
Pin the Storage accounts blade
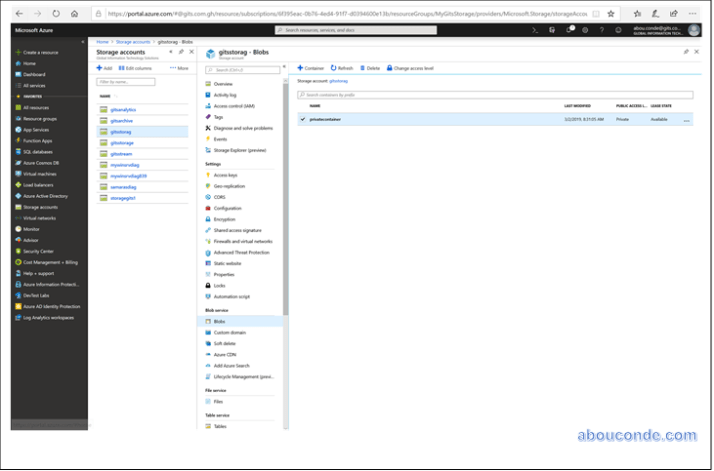coord(180,51)
